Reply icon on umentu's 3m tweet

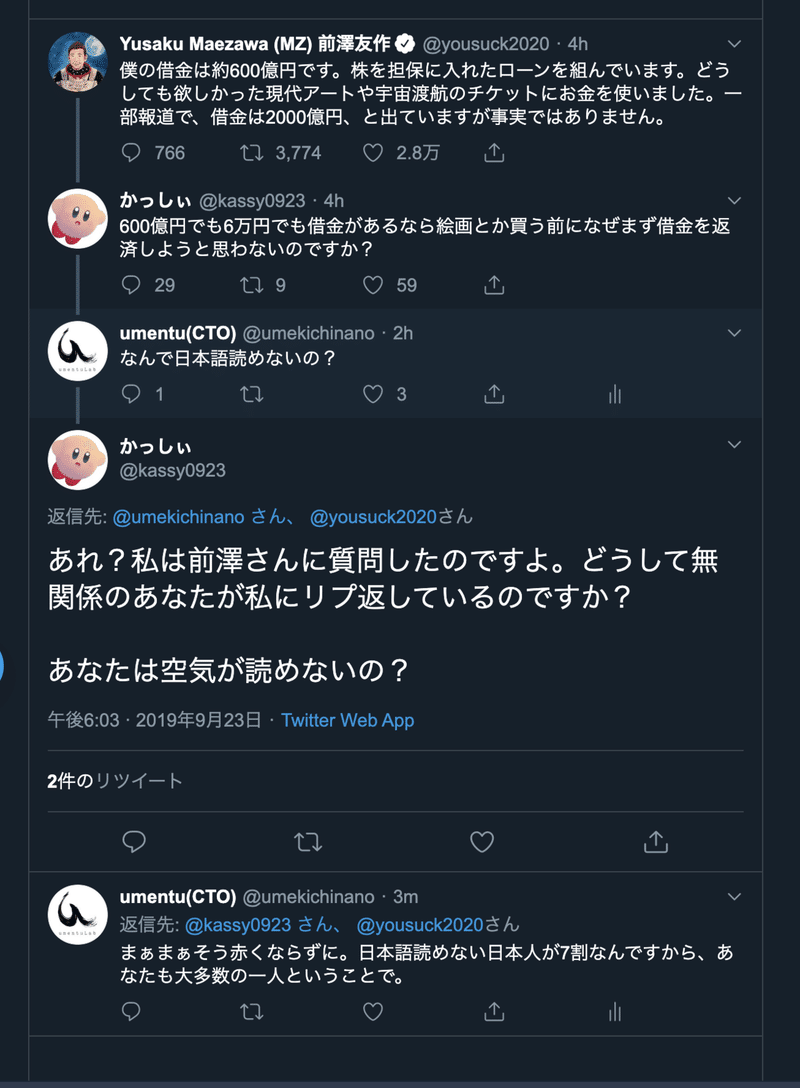131,1012
